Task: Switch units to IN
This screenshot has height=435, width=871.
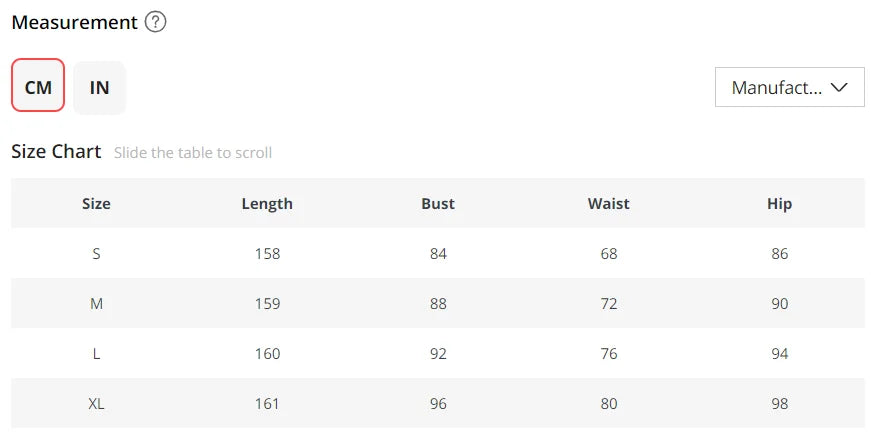Action: (x=99, y=87)
